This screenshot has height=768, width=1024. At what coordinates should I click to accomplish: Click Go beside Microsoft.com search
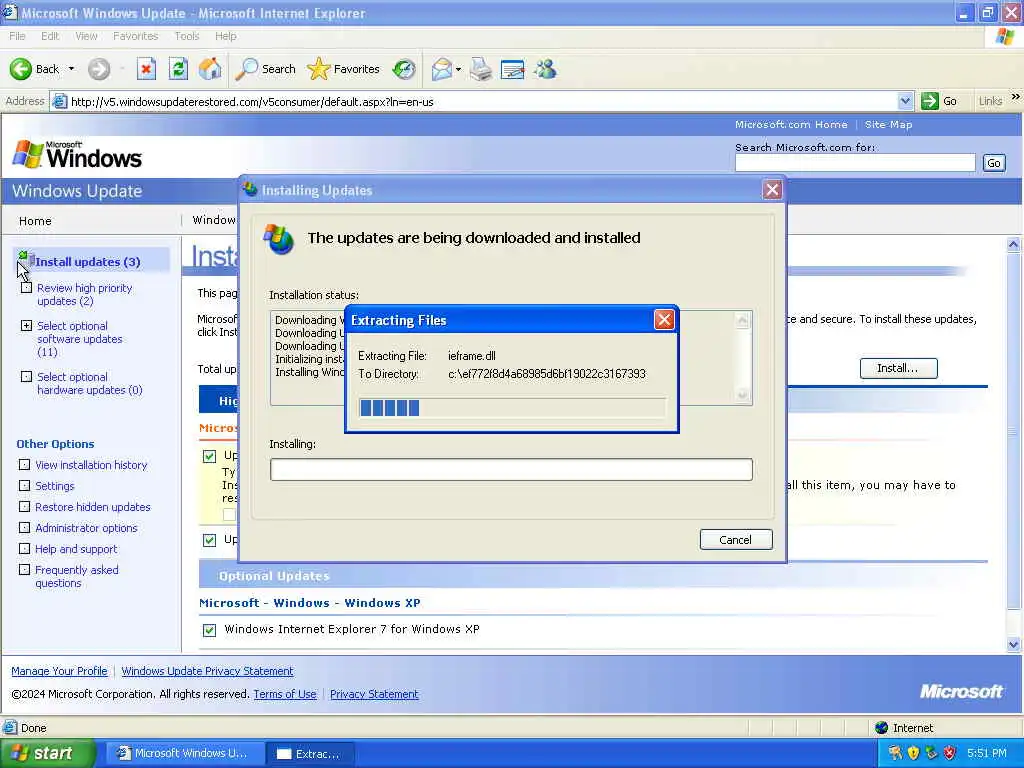(x=994, y=163)
